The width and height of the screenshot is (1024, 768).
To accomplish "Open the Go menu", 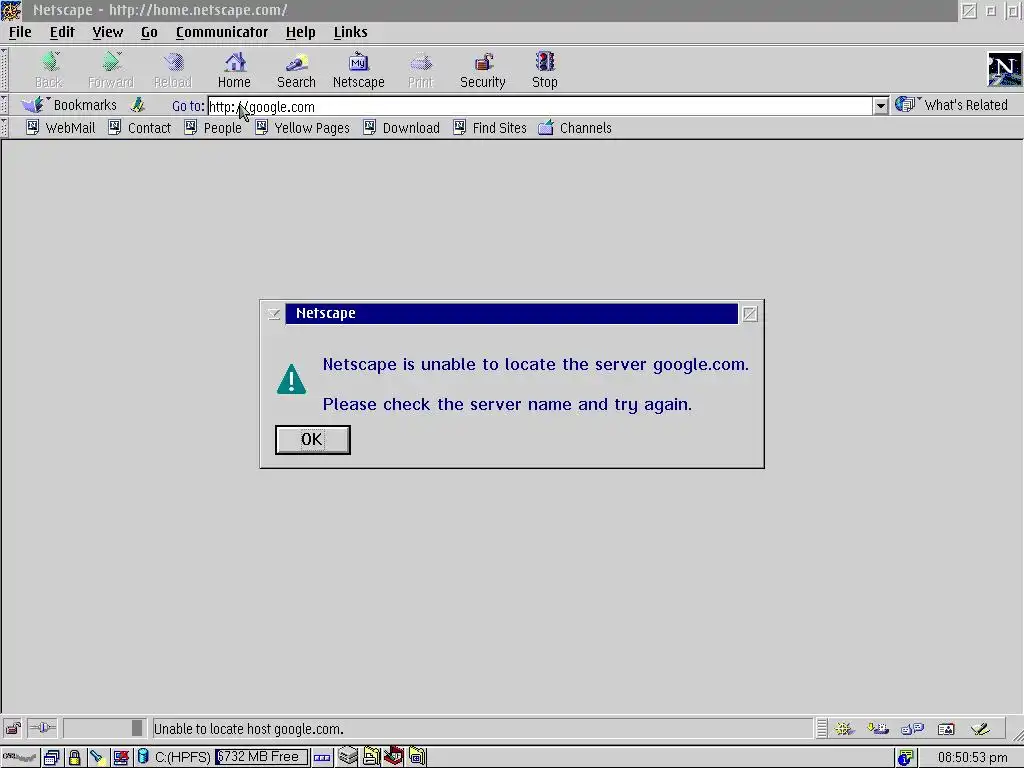I will tap(149, 32).
